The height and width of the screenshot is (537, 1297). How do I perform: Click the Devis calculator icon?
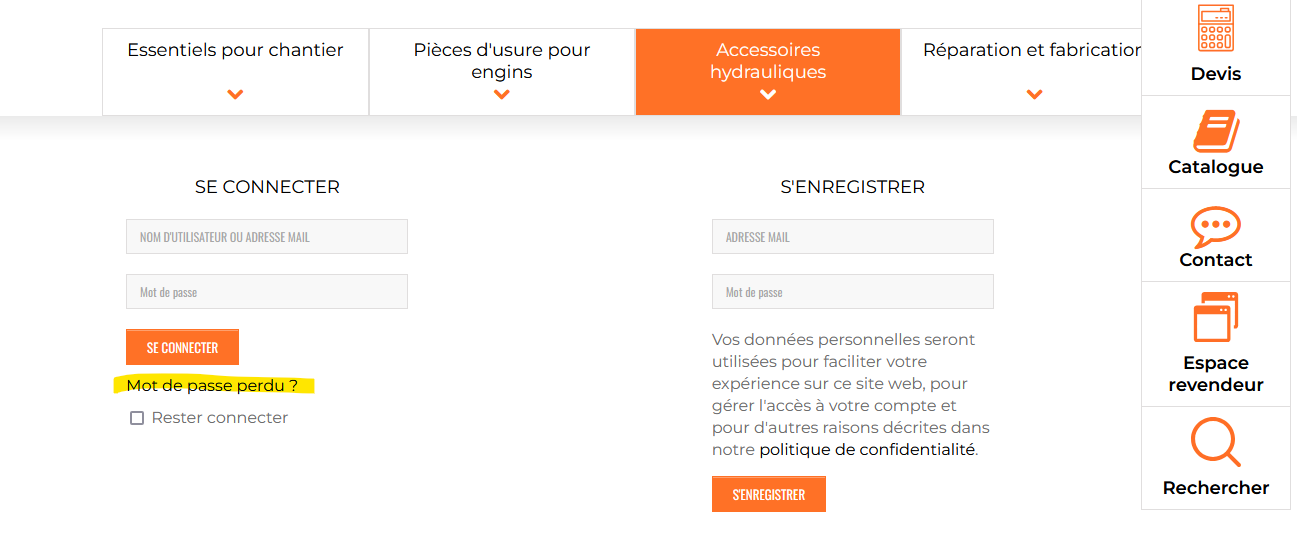pyautogui.click(x=1215, y=30)
